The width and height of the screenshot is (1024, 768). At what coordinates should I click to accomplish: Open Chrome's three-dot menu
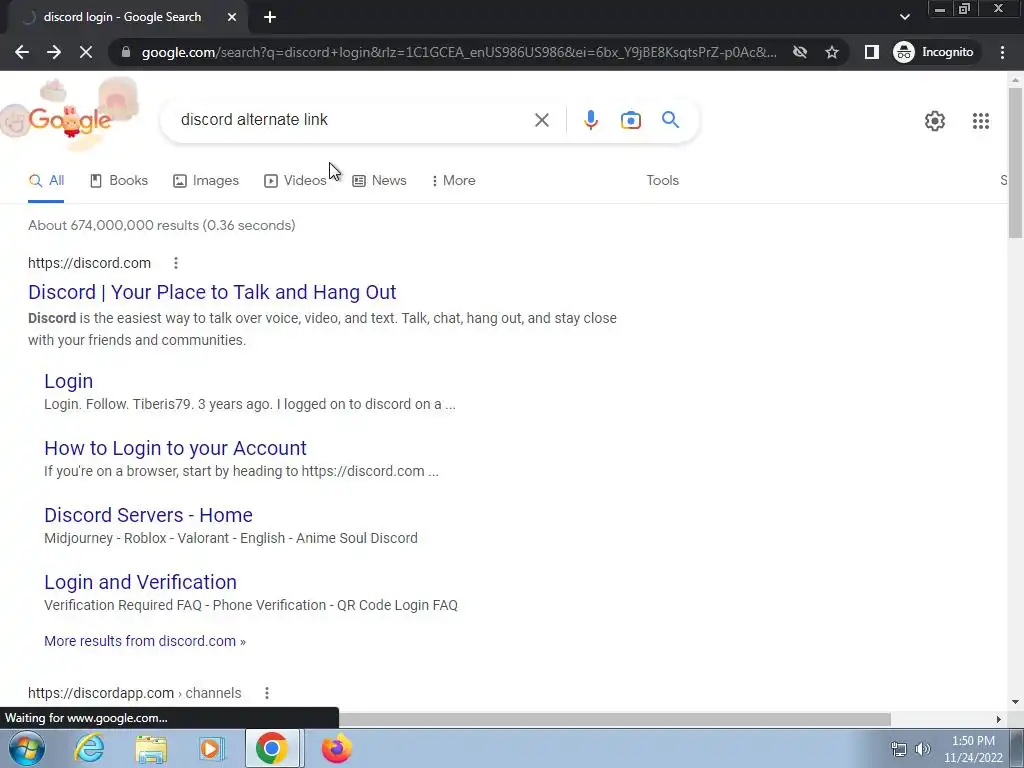coord(1002,52)
